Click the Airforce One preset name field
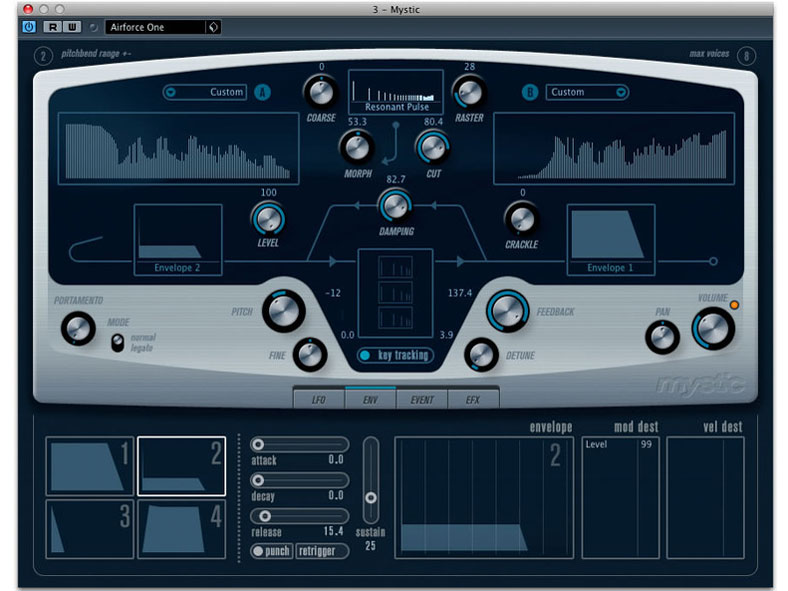Screen dimensions: 788x591 [x=155, y=27]
